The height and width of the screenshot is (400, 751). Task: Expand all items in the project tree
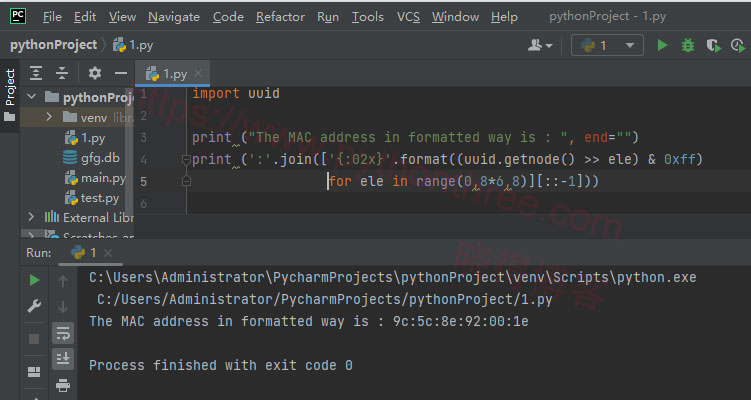pos(36,73)
